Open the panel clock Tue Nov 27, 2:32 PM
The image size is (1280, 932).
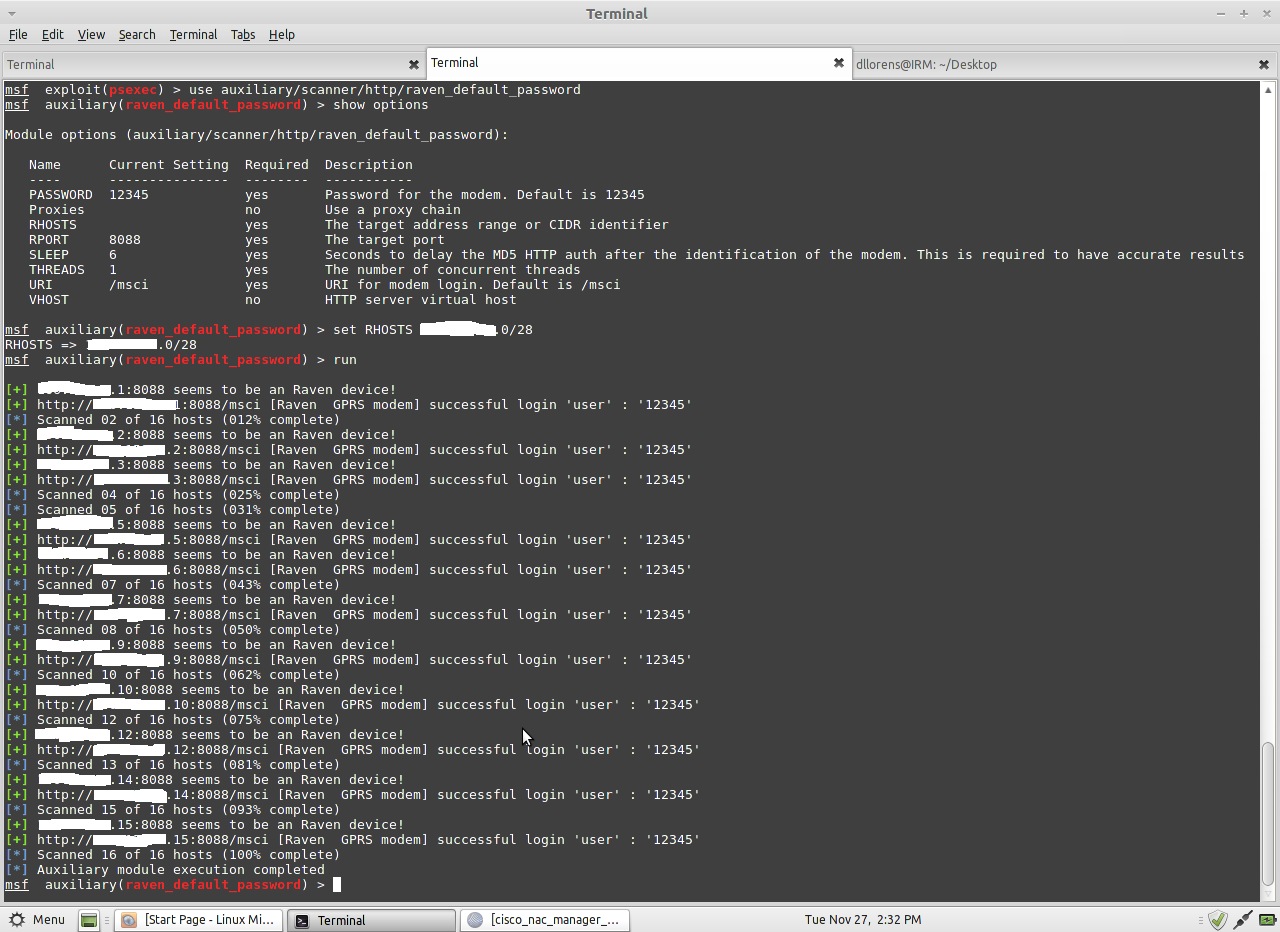pos(863,920)
